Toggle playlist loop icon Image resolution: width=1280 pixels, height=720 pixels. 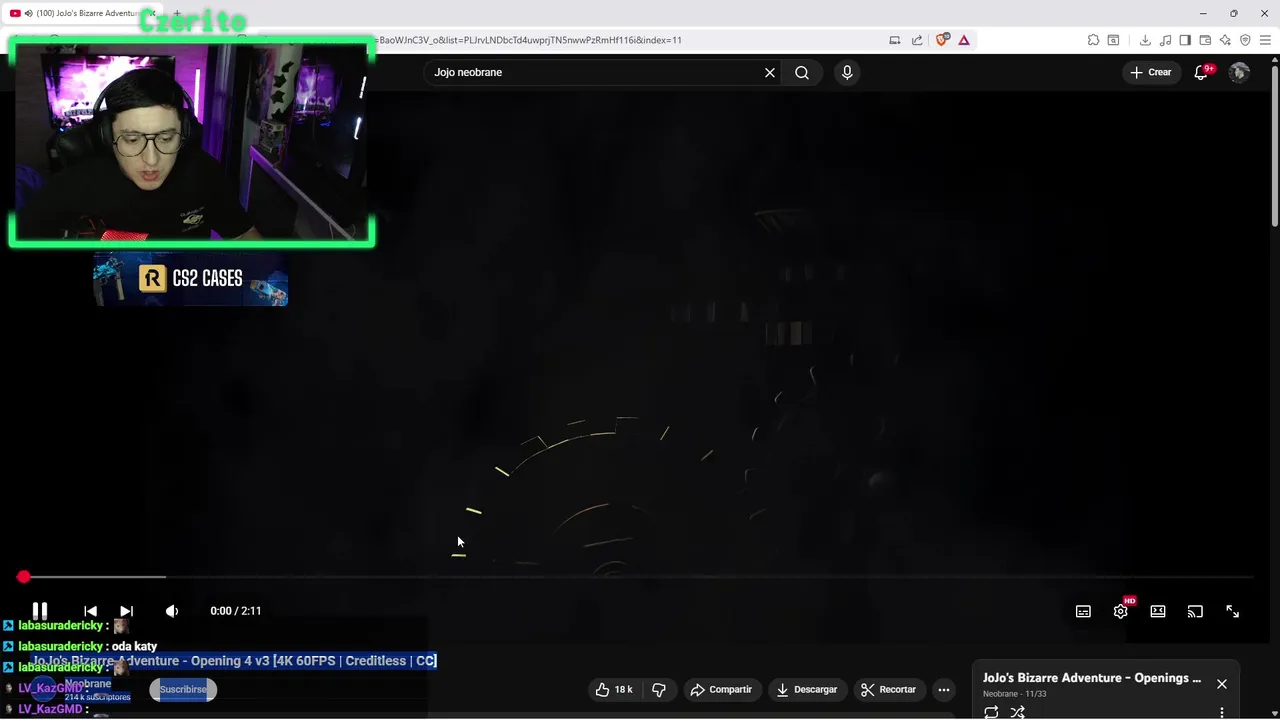[x=991, y=712]
